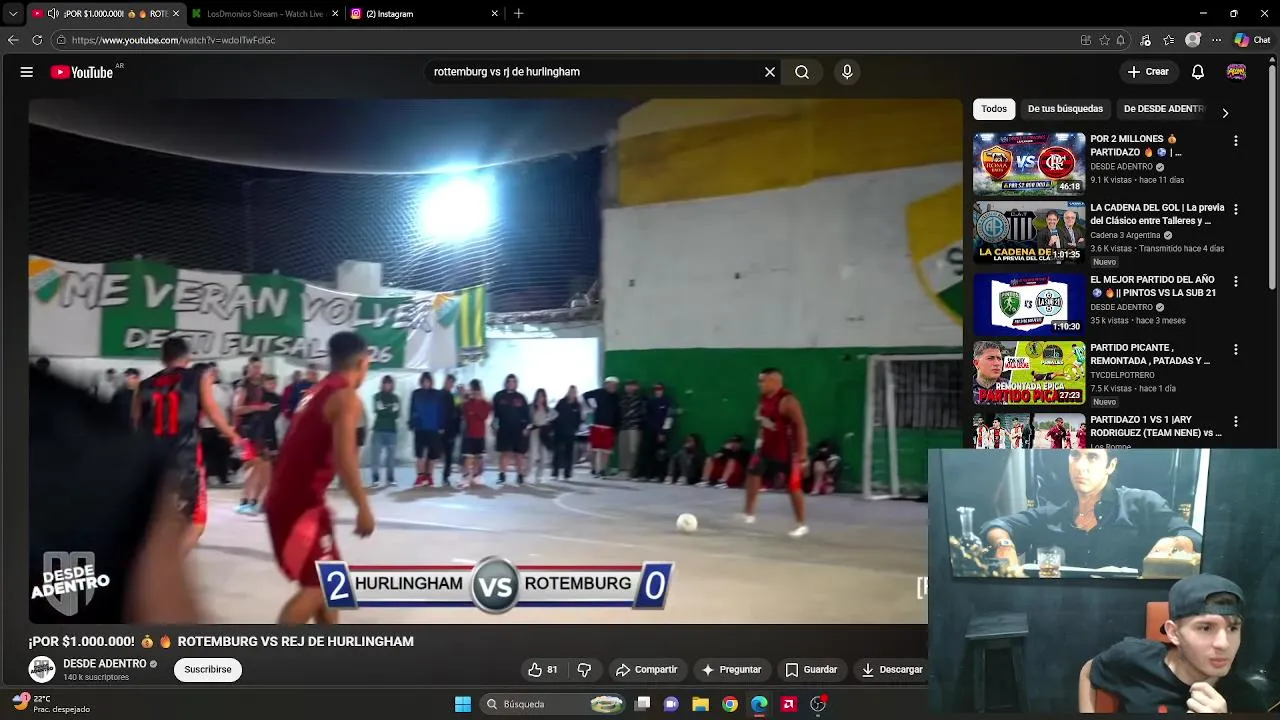Subscribe with the Suscribirse button
Image resolution: width=1280 pixels, height=720 pixels.
[x=208, y=670]
